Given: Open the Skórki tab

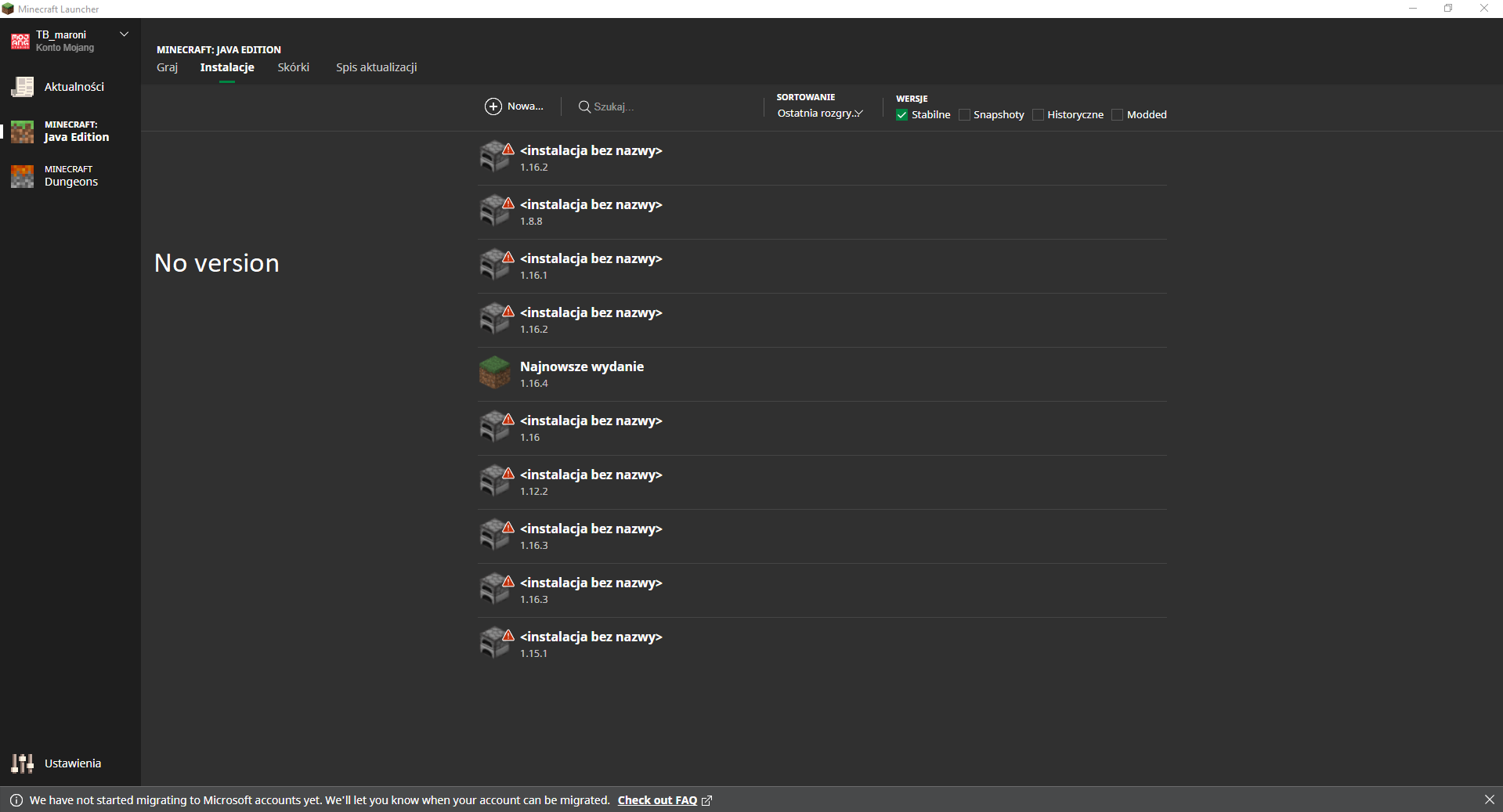Looking at the screenshot, I should pyautogui.click(x=293, y=67).
